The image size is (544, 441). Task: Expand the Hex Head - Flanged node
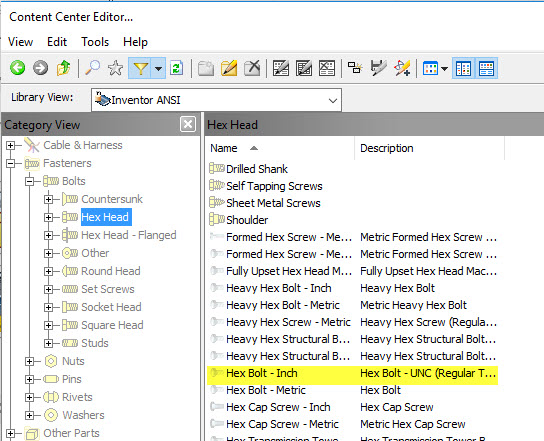49,235
